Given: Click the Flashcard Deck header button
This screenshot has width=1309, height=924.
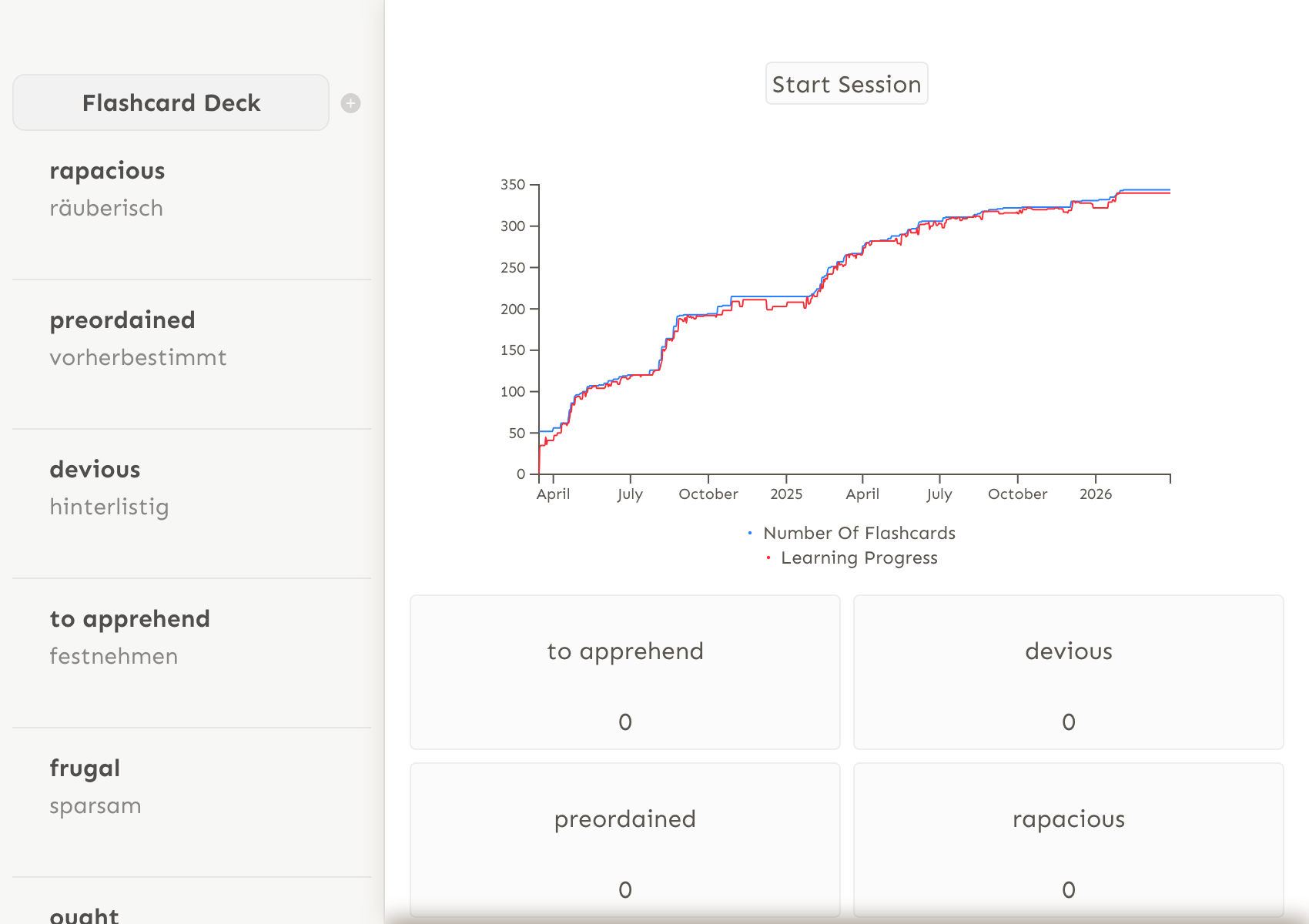Looking at the screenshot, I should coord(171,102).
